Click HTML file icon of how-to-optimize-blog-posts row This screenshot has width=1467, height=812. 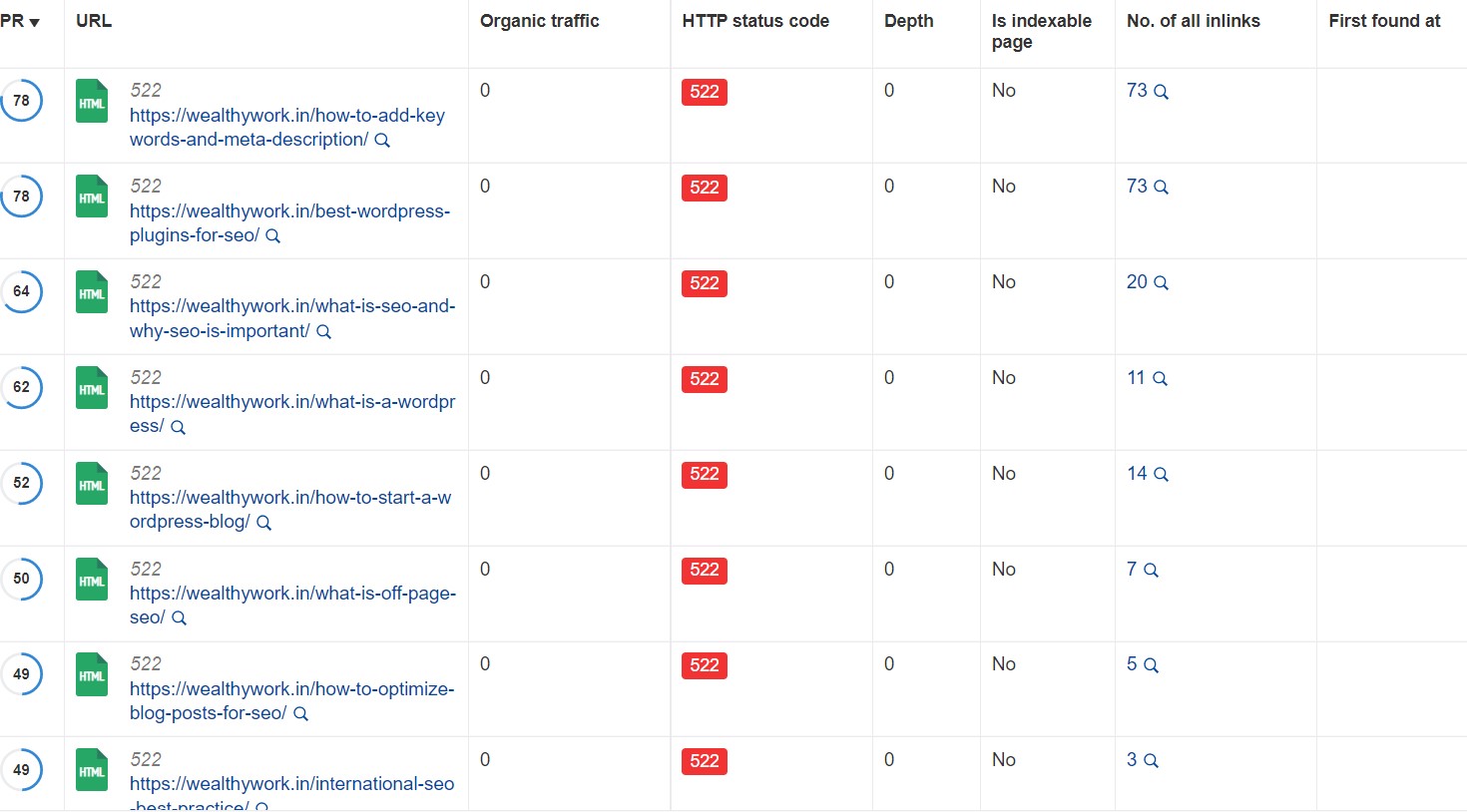pyautogui.click(x=92, y=674)
